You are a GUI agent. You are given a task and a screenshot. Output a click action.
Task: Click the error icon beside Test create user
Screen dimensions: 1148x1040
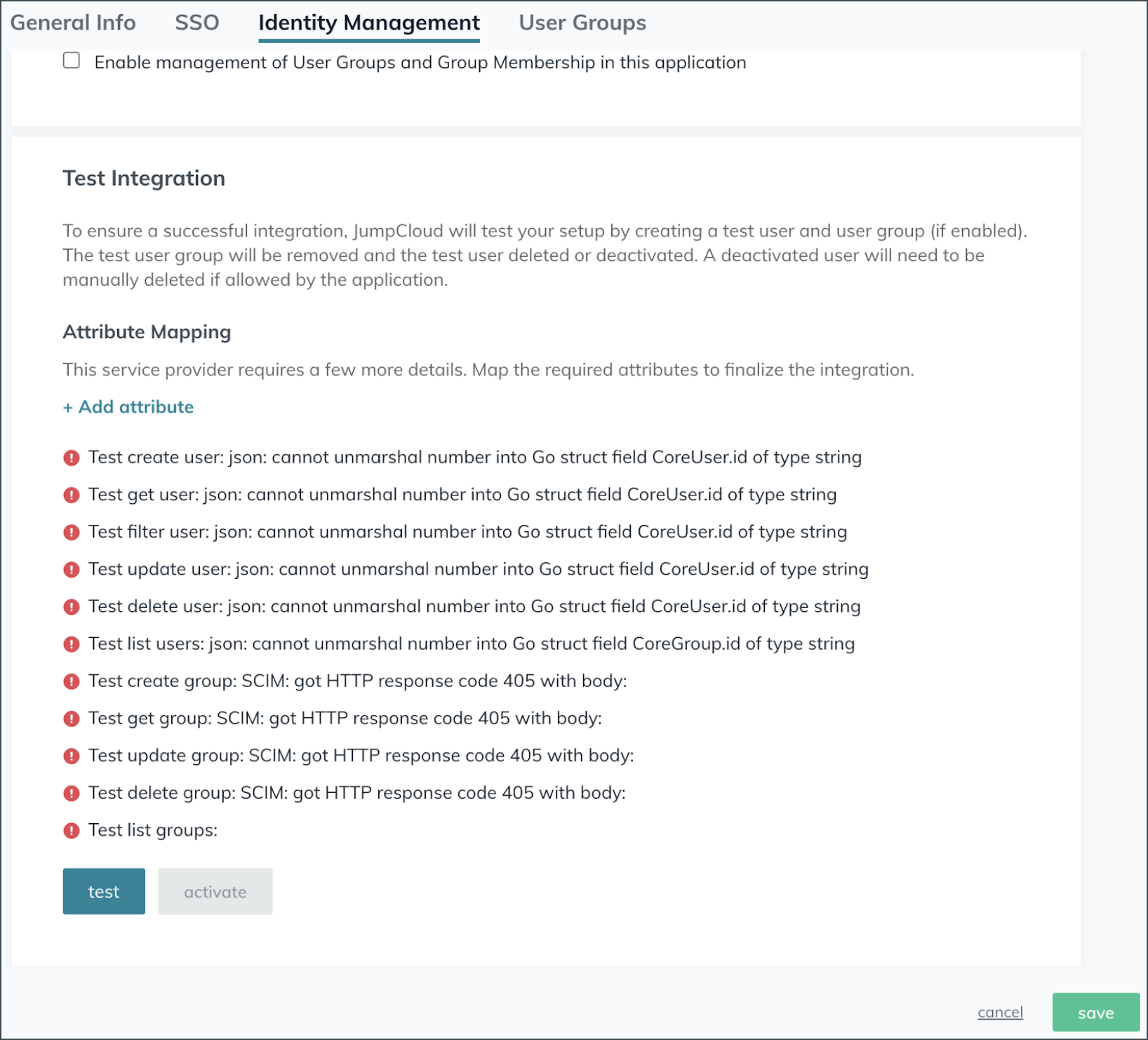coord(71,458)
